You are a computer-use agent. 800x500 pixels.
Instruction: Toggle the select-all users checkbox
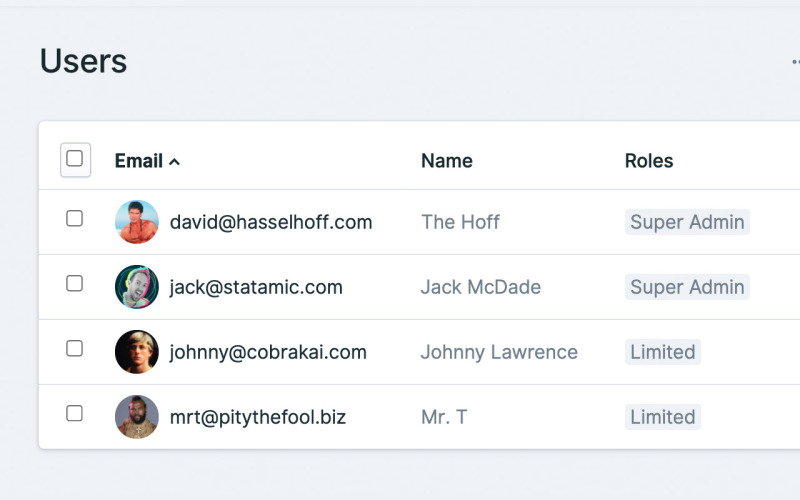75,159
